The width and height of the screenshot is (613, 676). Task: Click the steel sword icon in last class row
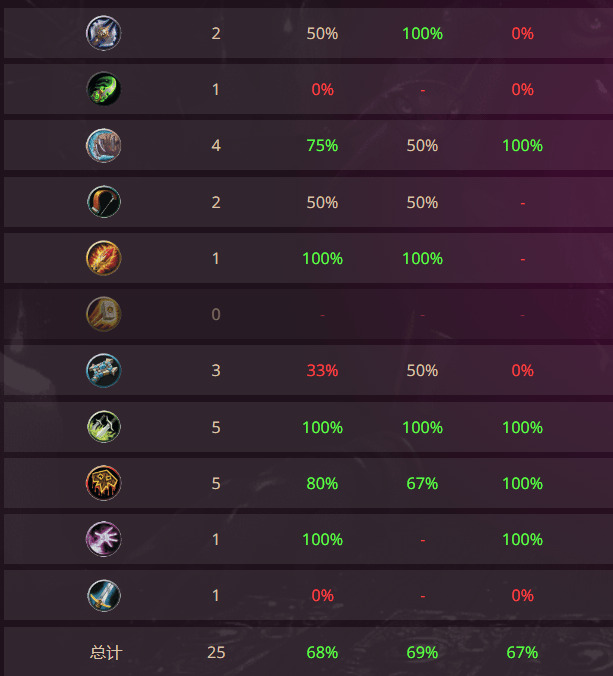[x=103, y=595]
